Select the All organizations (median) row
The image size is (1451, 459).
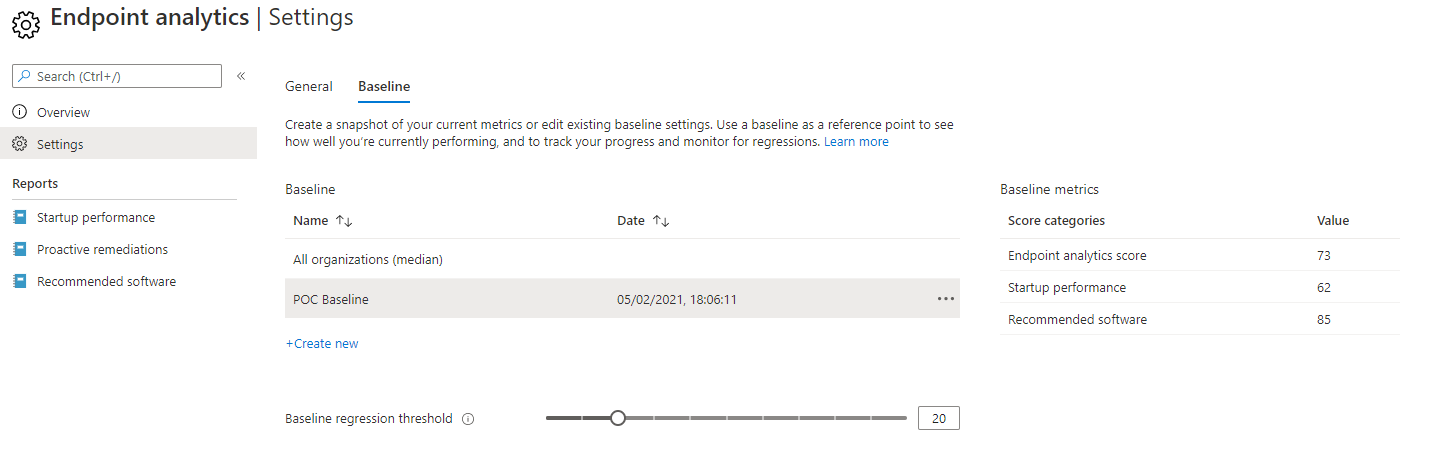(x=622, y=259)
